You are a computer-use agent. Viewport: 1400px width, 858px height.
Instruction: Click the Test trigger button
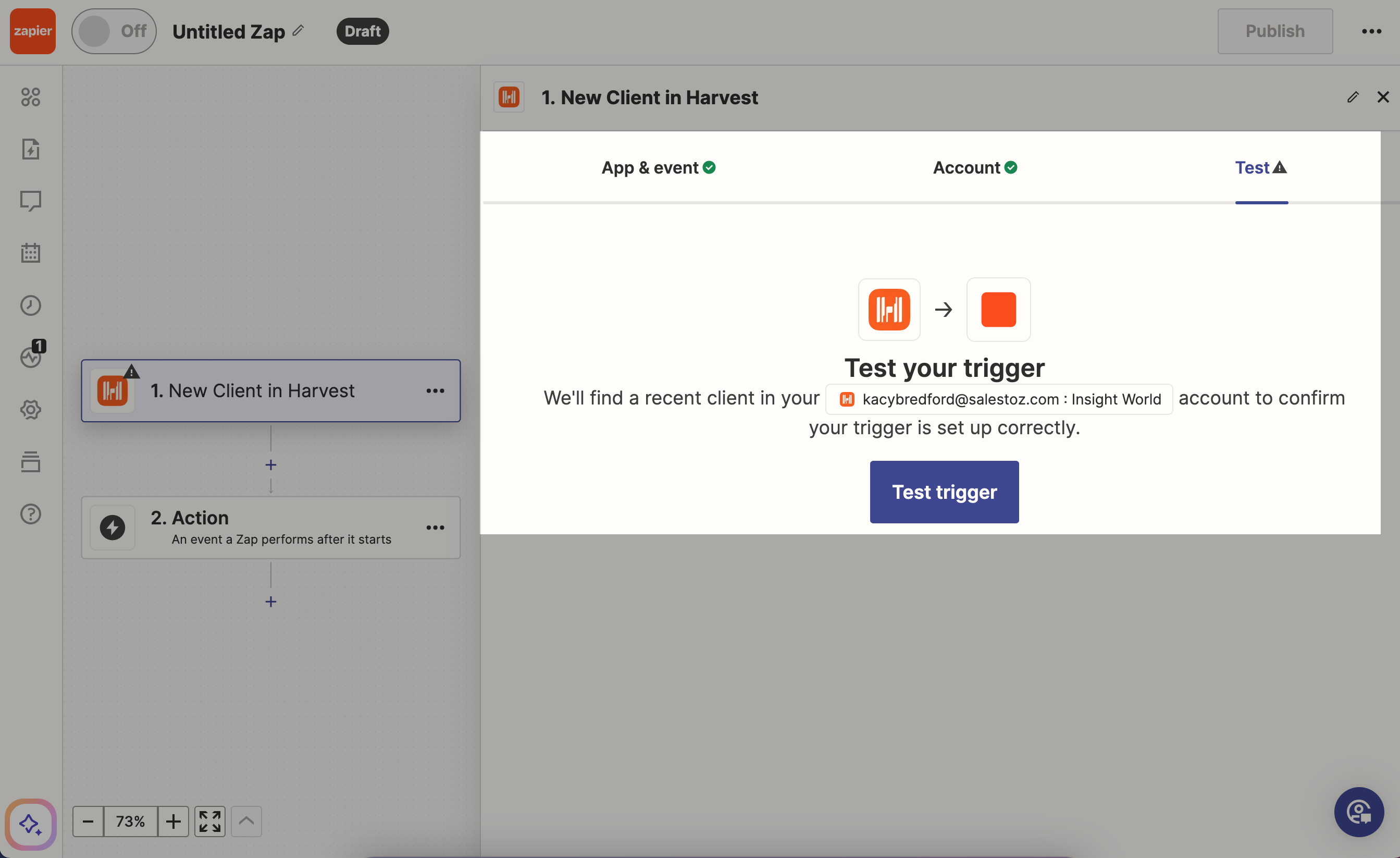click(944, 492)
